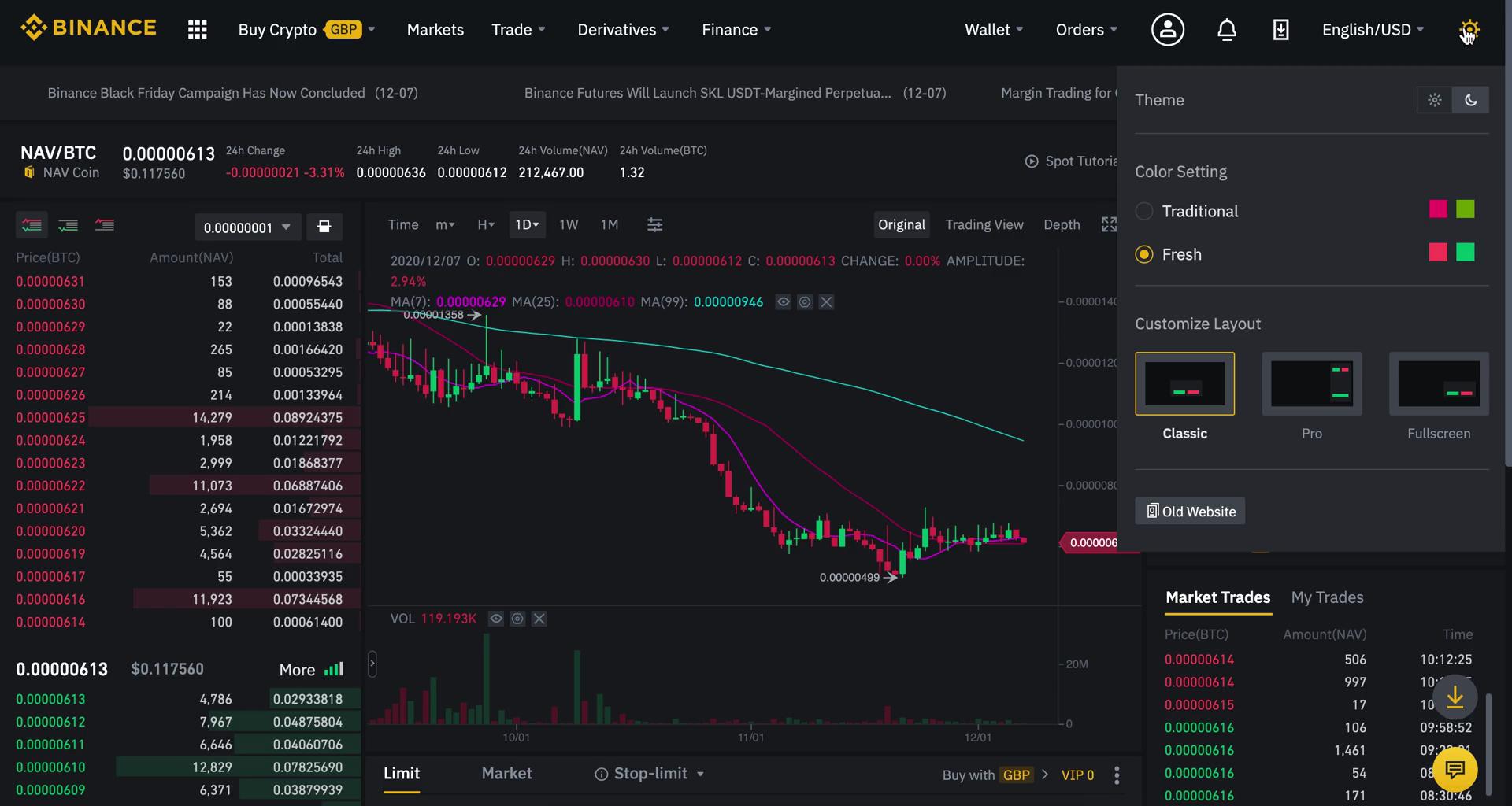This screenshot has height=806, width=1512.
Task: Open the hours interval dropdown
Action: (486, 224)
